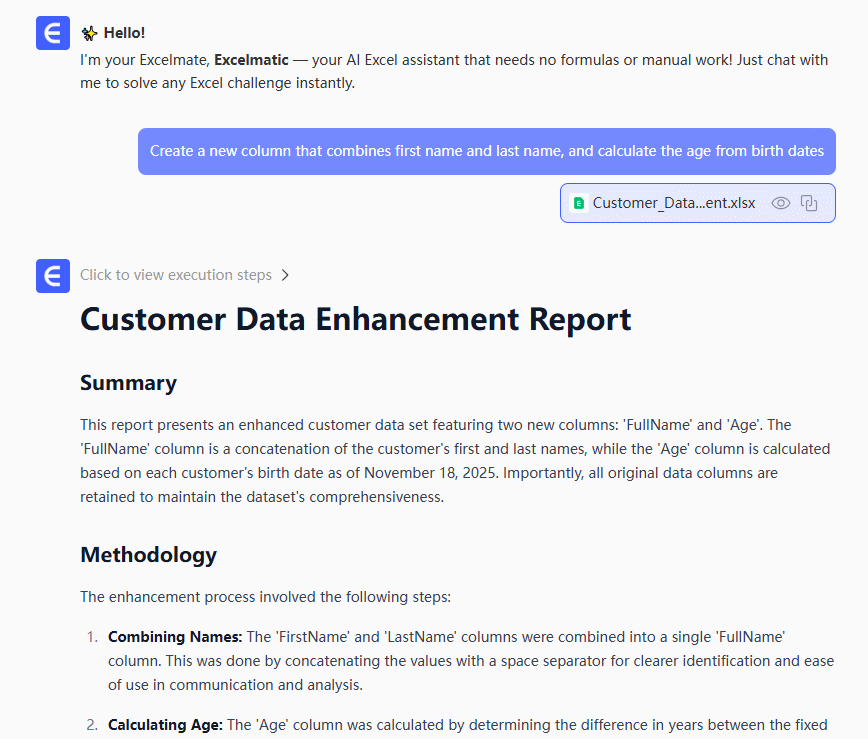The width and height of the screenshot is (868, 739).
Task: Click the bold 'Combining Names:' label
Action: [175, 636]
